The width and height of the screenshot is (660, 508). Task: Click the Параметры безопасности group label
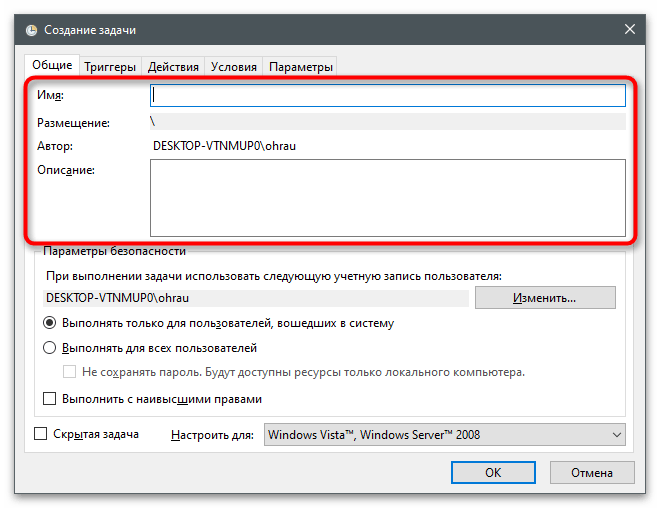[x=114, y=251]
